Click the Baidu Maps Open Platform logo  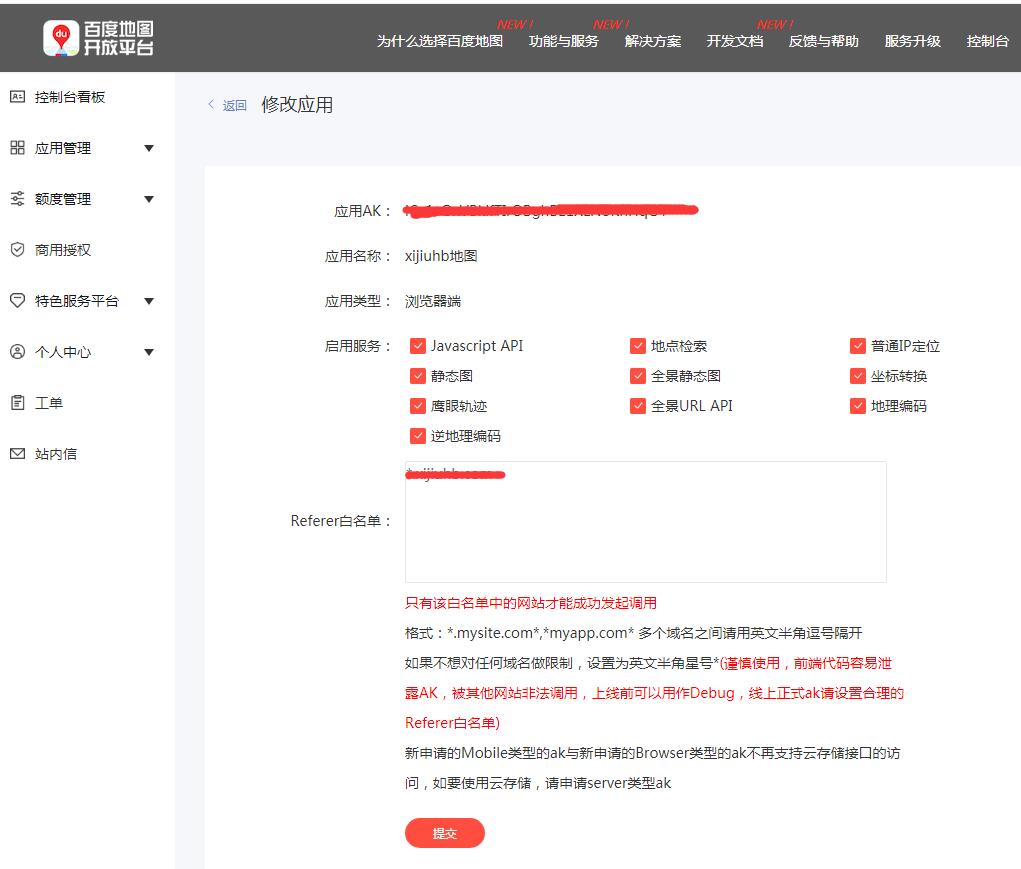(98, 38)
